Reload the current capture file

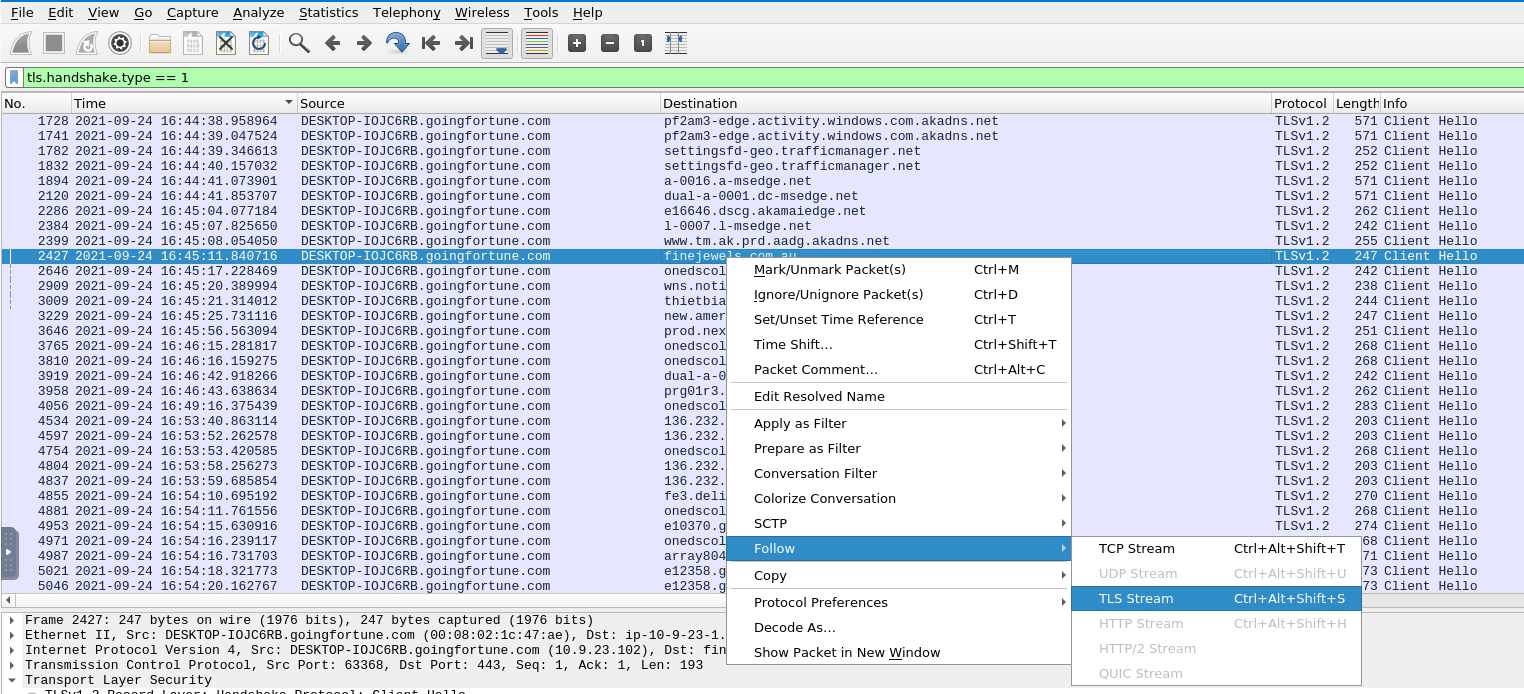(259, 43)
